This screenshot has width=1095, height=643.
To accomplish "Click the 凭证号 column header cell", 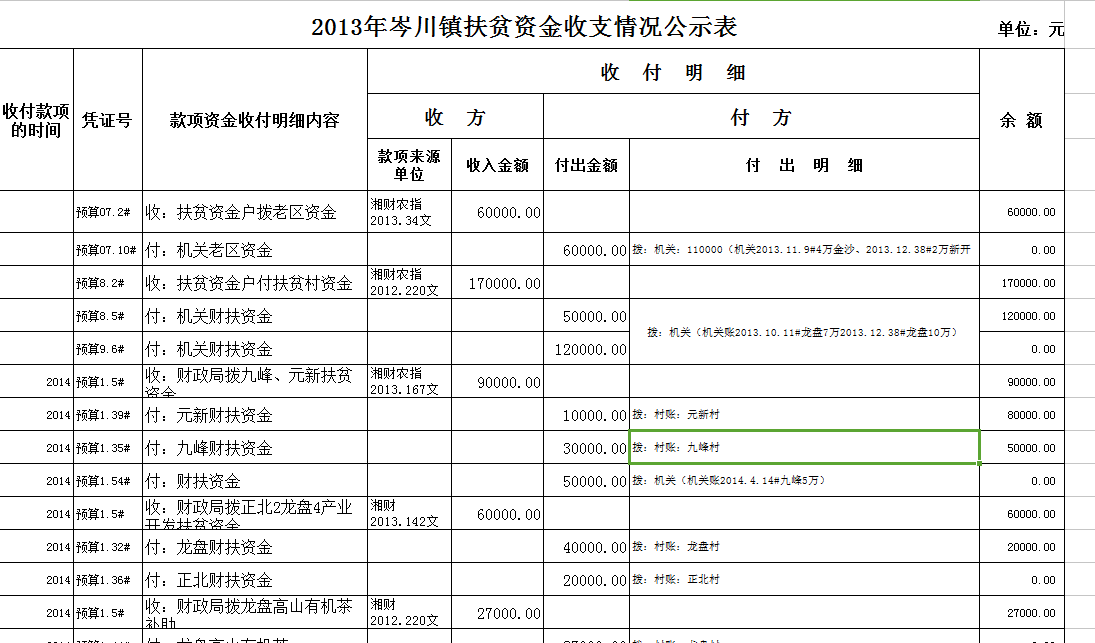I will (107, 120).
